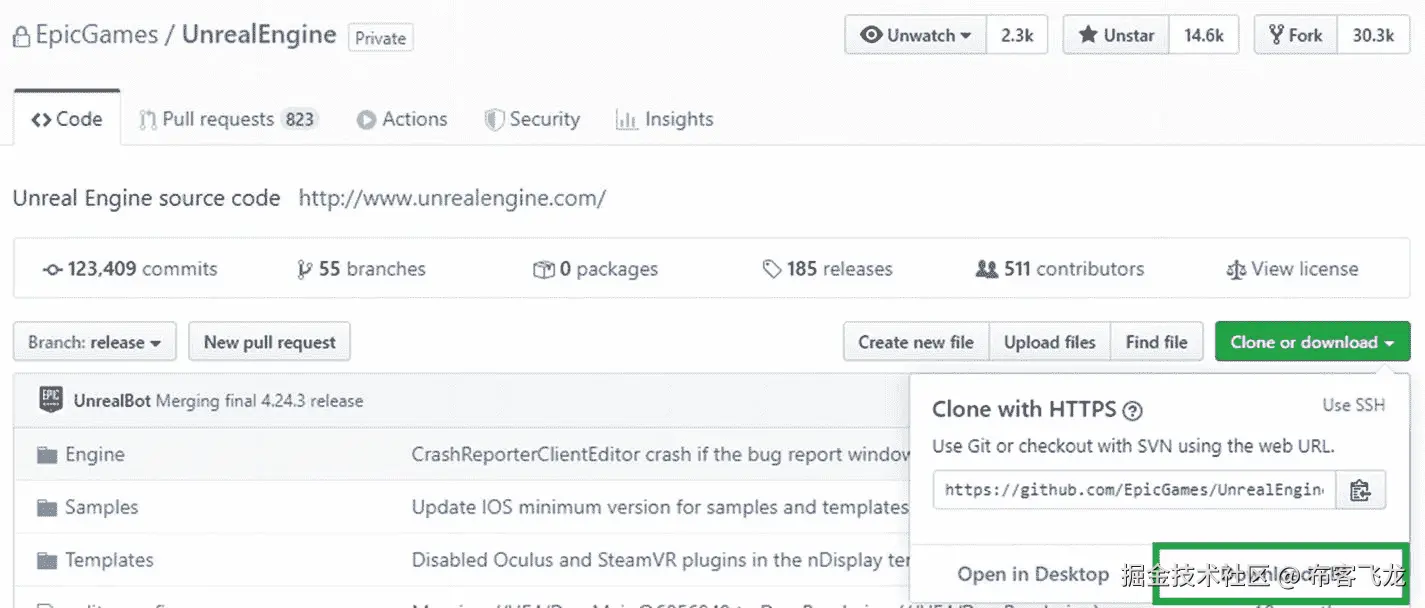View the 511 contributors page
The image size is (1425, 608).
1060,269
